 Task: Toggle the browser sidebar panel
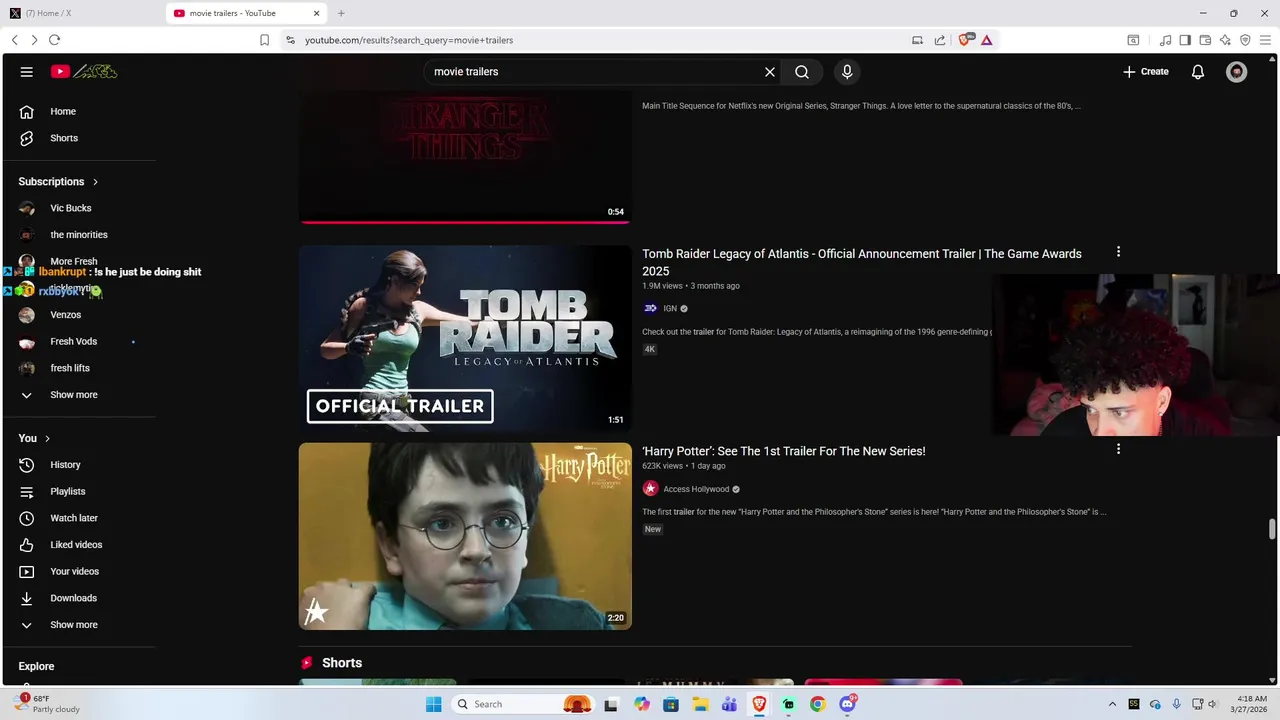(x=1185, y=40)
